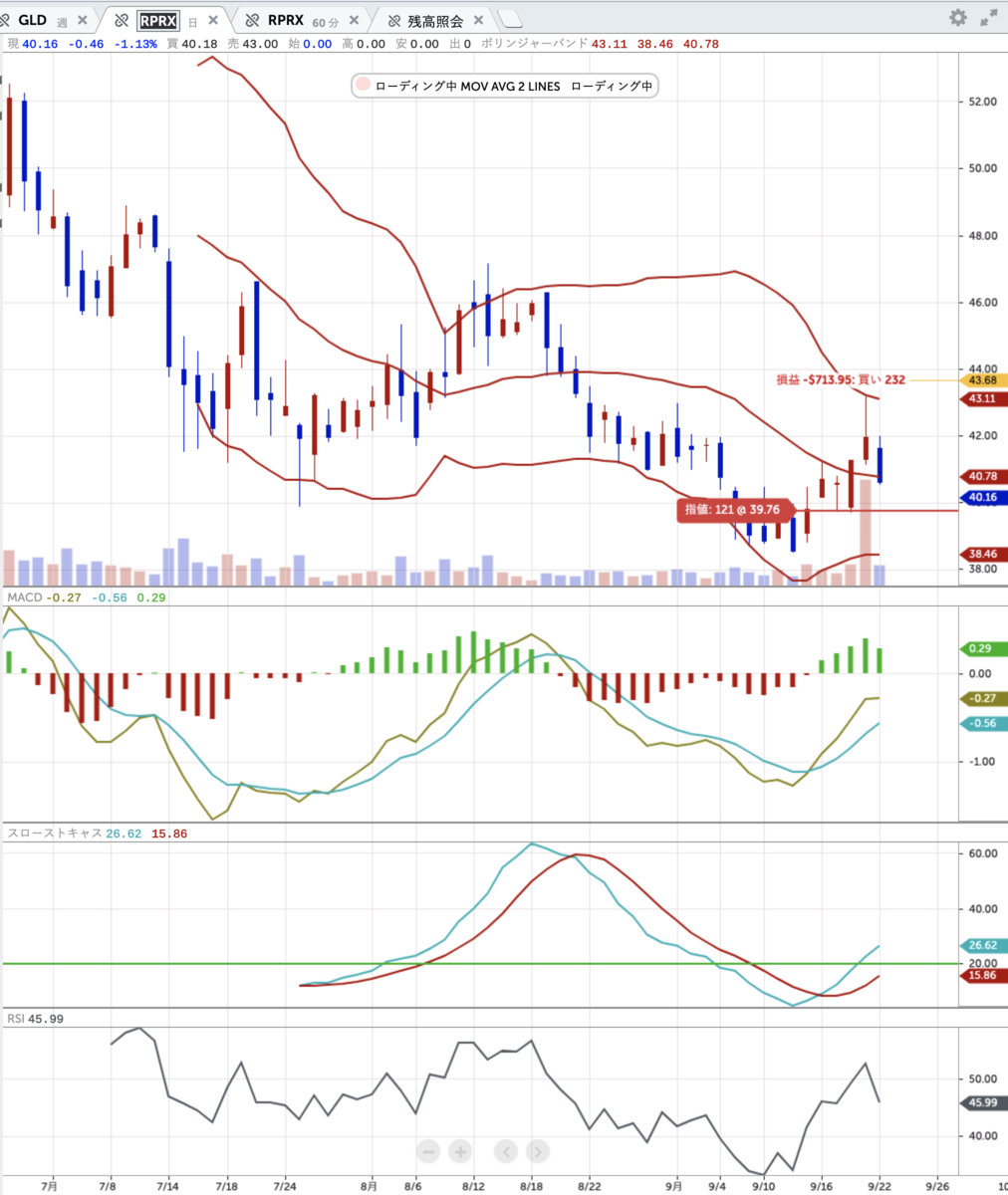Click the 週 timeframe label on GLD tab
Screen dimensions: 1008x1195
click(63, 20)
